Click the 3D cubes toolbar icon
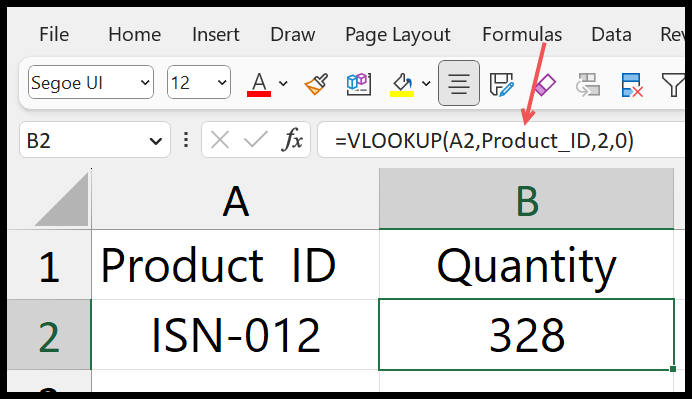 (x=358, y=83)
